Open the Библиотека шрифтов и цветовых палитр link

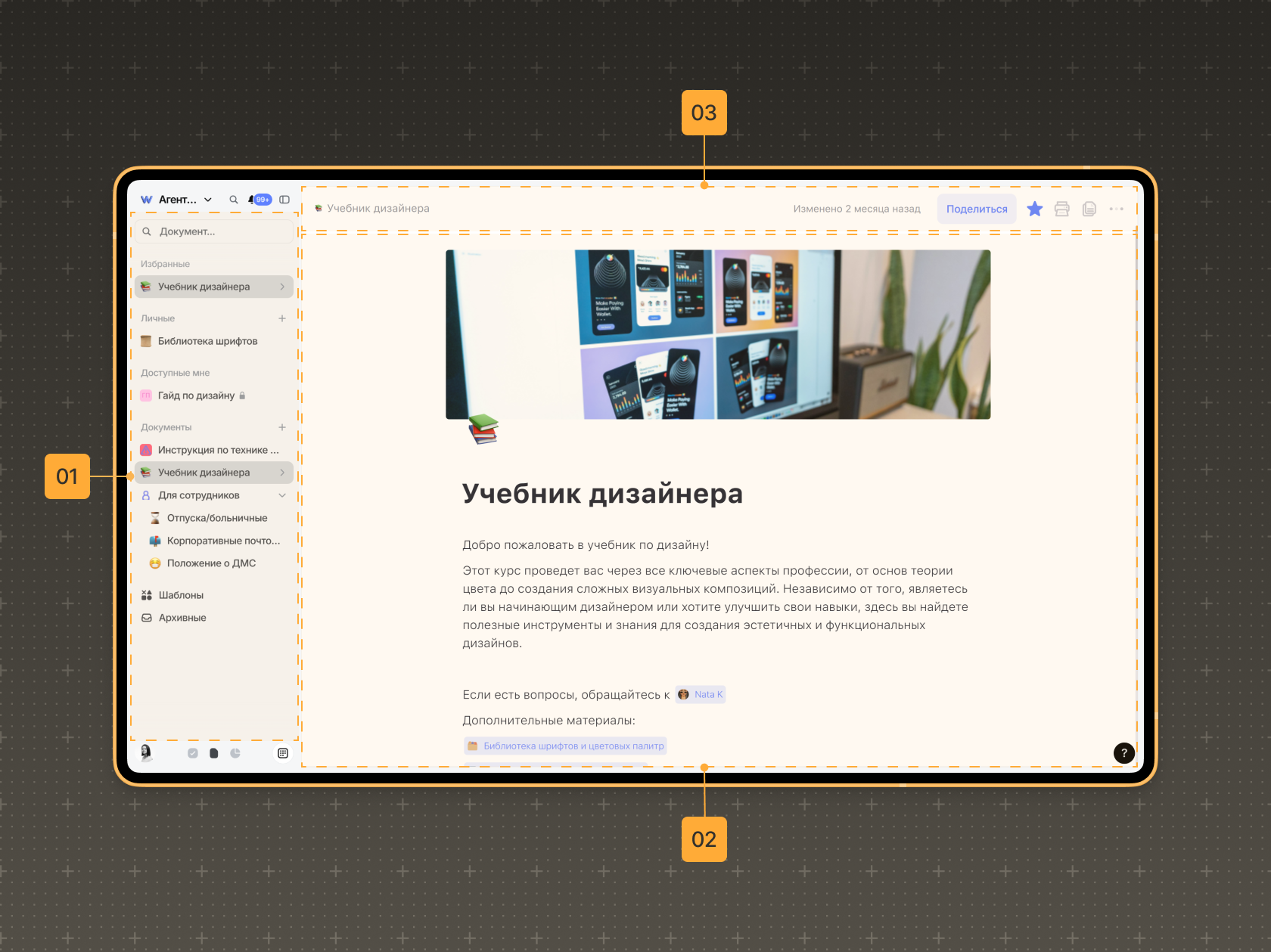pyautogui.click(x=573, y=746)
